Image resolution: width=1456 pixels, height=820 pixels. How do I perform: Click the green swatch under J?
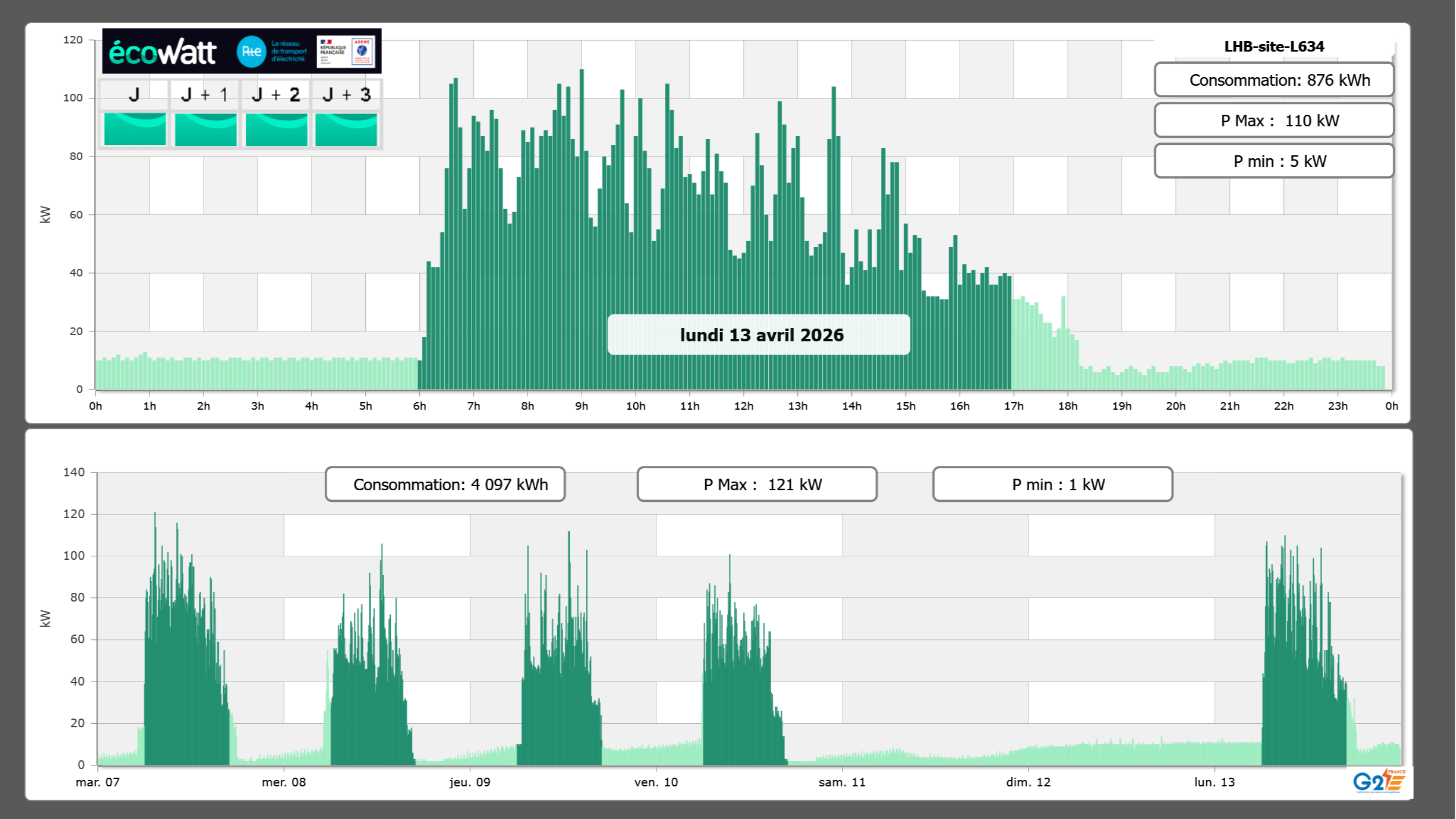135,129
